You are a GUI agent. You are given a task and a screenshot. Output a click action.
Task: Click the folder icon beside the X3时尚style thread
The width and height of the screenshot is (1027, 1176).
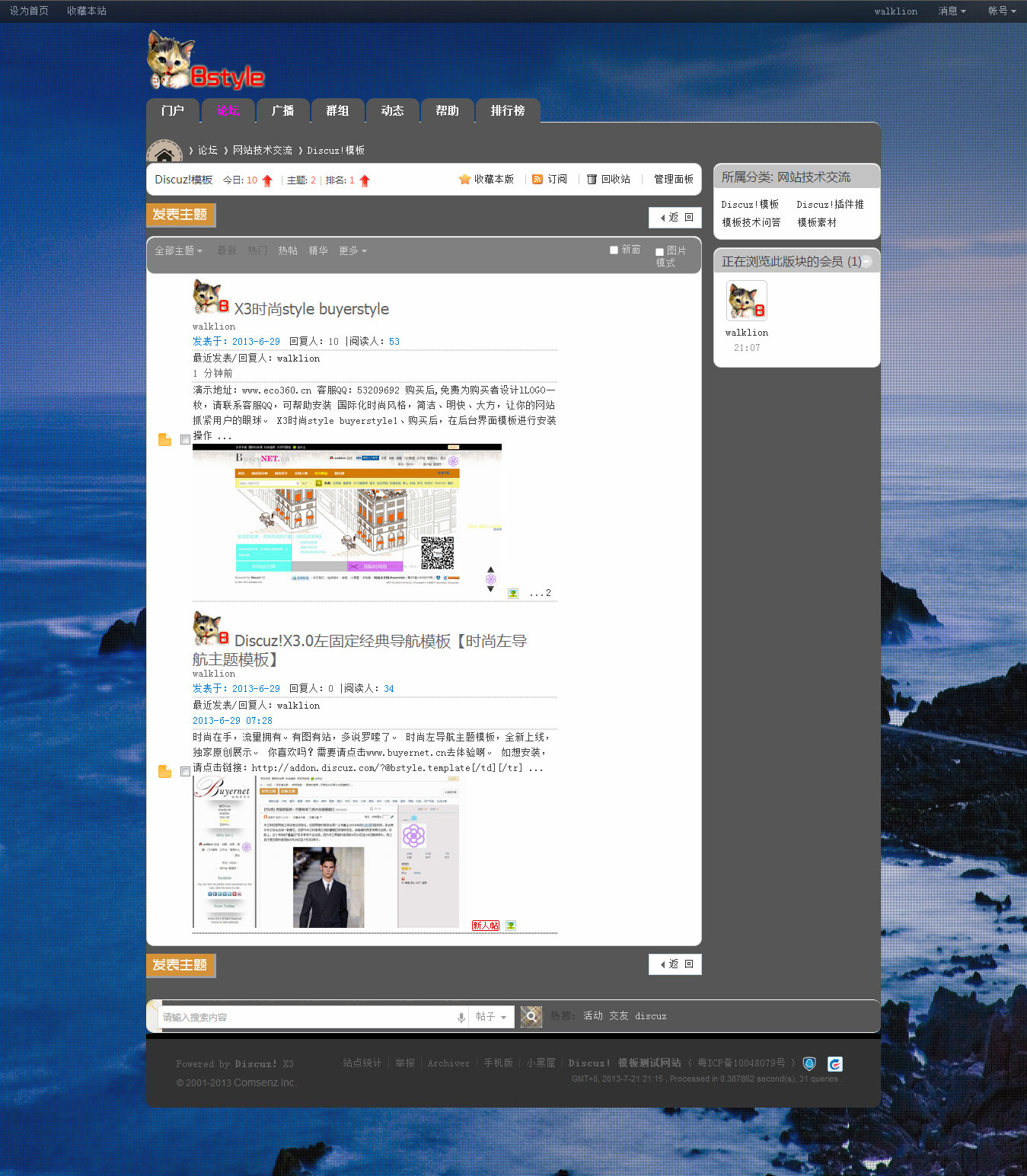[x=164, y=439]
